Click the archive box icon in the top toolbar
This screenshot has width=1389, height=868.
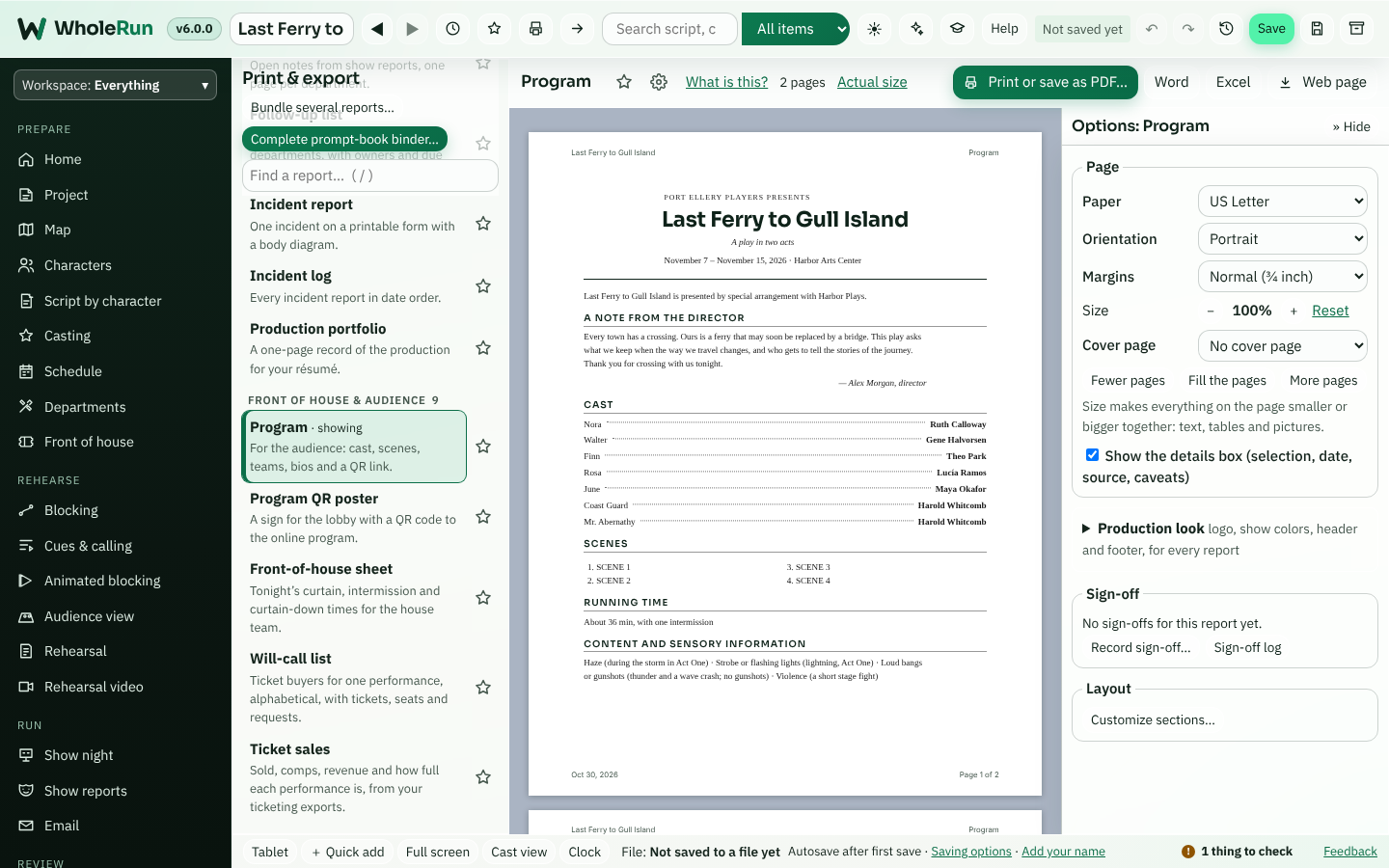pyautogui.click(x=1356, y=29)
